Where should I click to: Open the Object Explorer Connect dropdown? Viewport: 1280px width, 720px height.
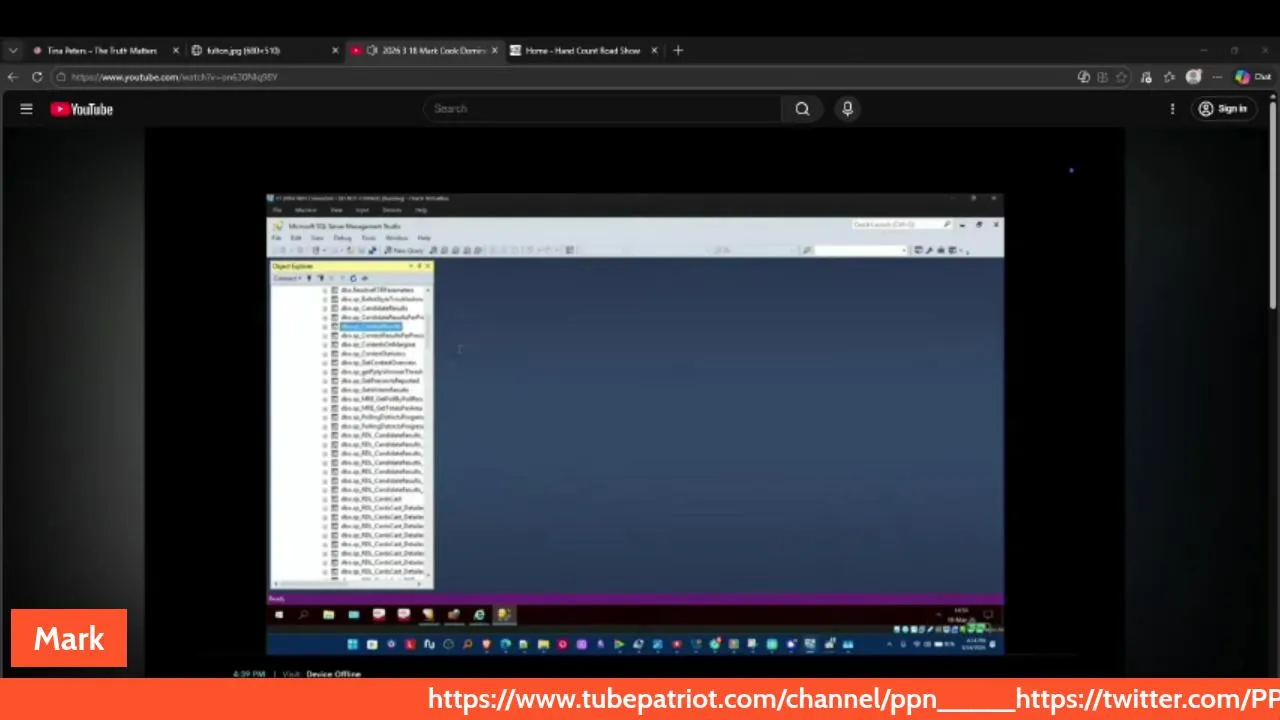click(x=287, y=278)
